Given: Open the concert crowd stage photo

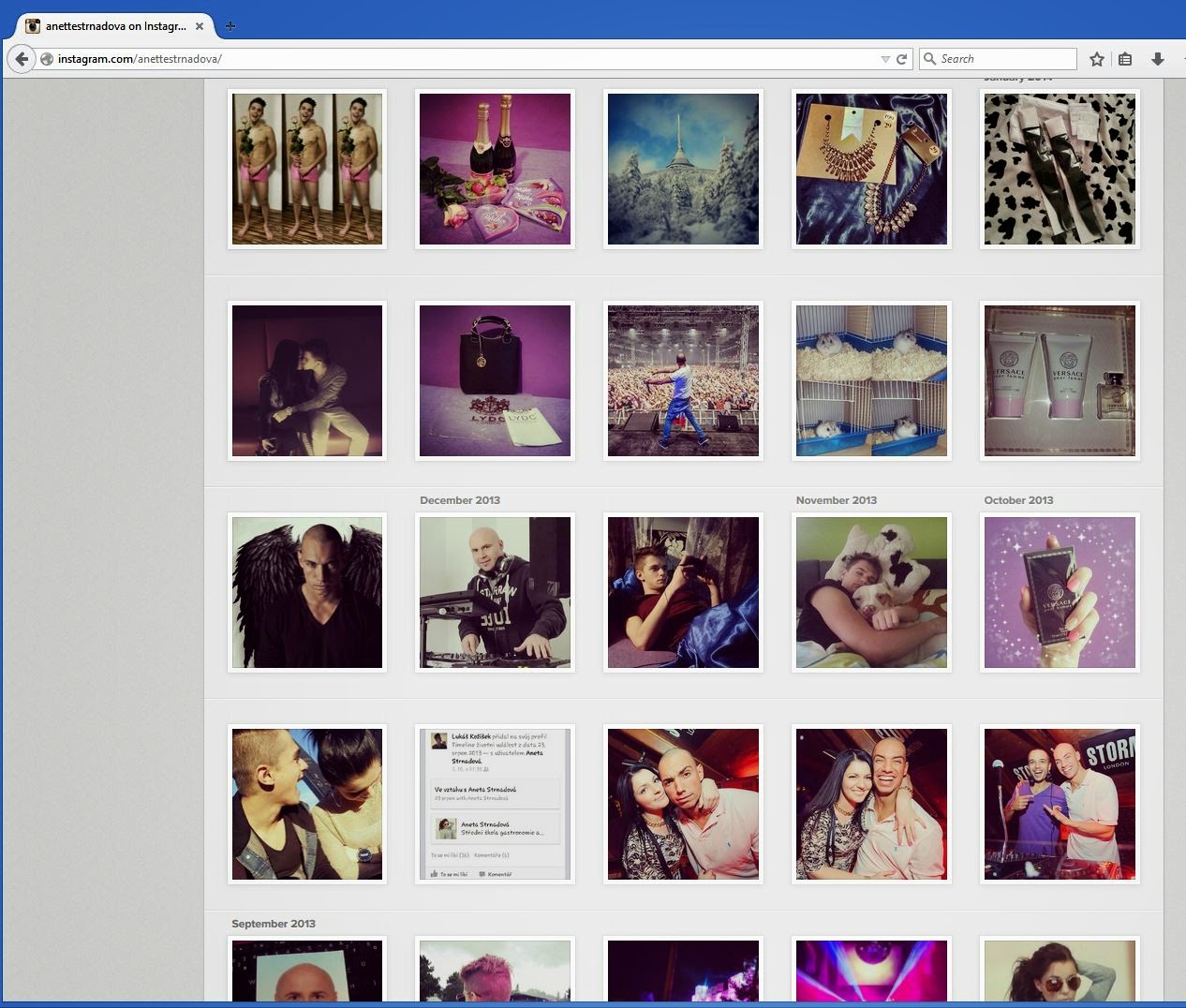Looking at the screenshot, I should [683, 380].
